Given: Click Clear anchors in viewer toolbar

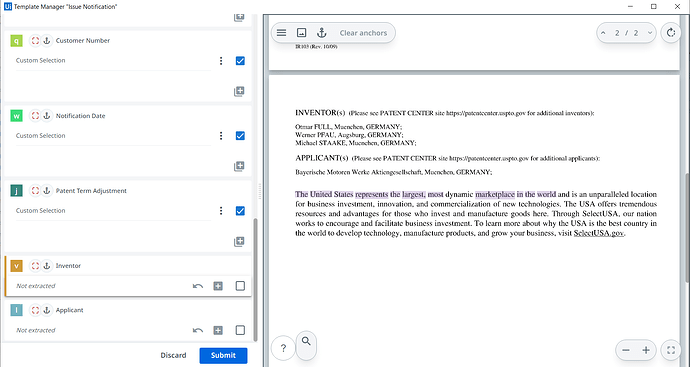Looking at the screenshot, I should (x=363, y=33).
